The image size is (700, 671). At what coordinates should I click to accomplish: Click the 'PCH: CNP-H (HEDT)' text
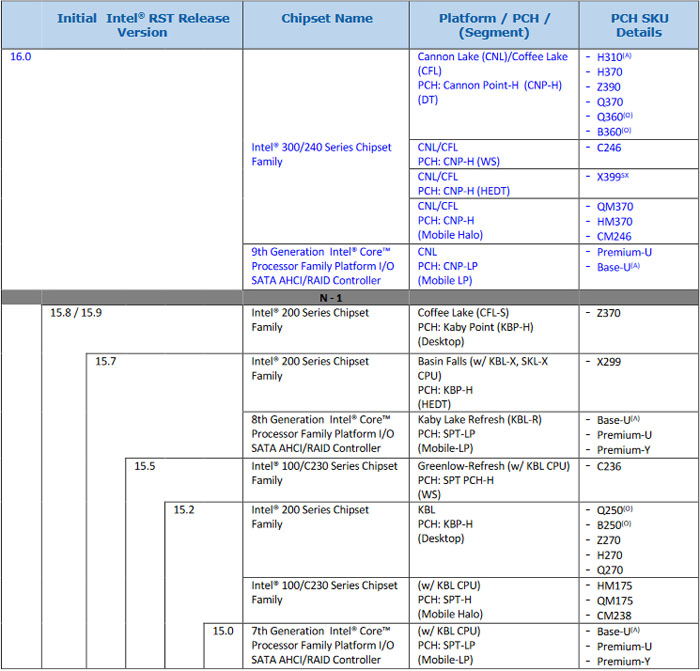463,191
